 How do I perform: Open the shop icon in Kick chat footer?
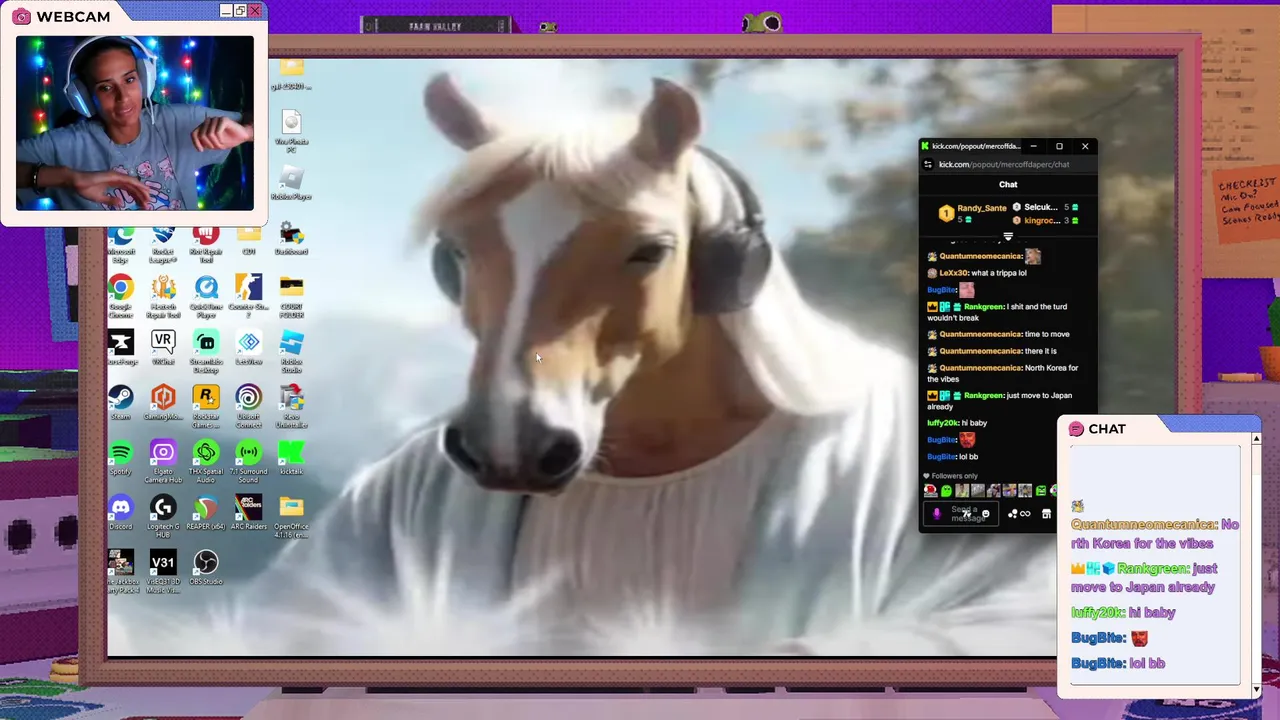[x=1046, y=514]
